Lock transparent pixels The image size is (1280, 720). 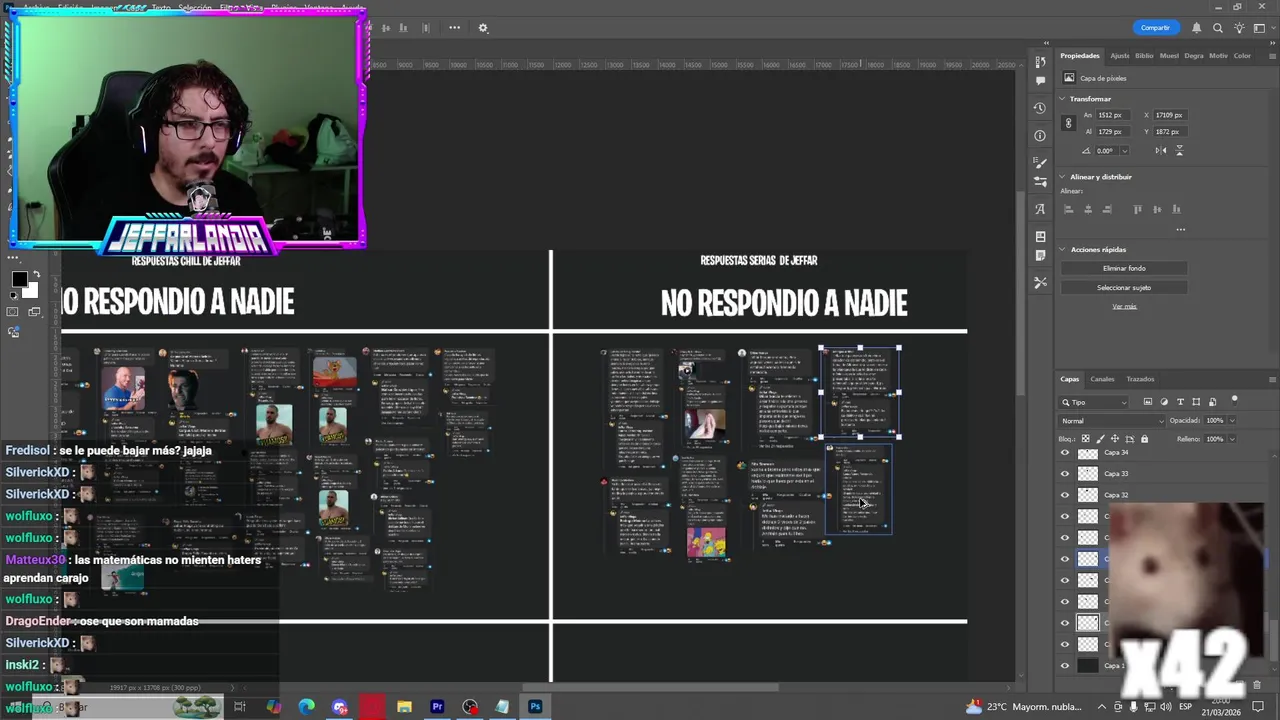[1085, 439]
